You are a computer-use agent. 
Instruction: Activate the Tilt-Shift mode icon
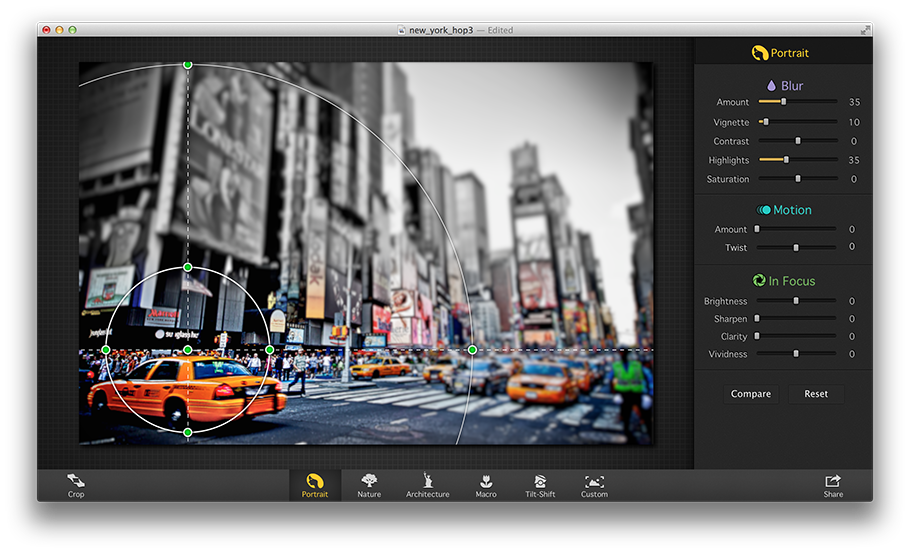coord(540,482)
